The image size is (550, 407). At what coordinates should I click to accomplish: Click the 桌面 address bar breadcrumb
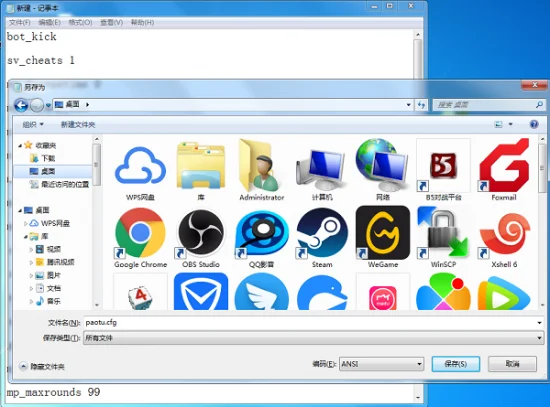click(72, 105)
